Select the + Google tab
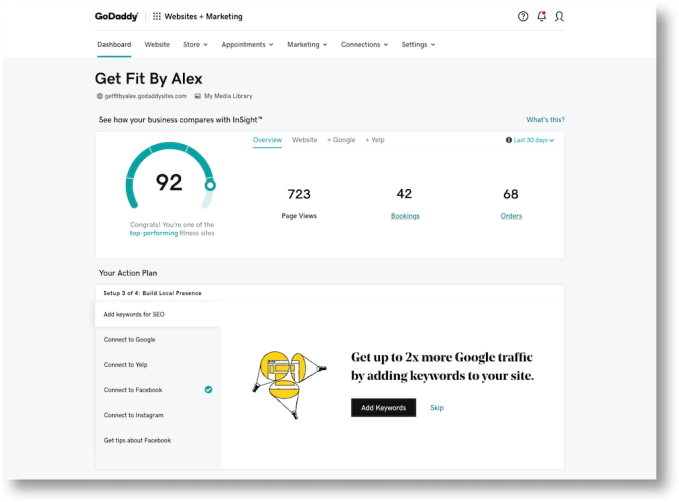This screenshot has height=502, width=679. 341,140
